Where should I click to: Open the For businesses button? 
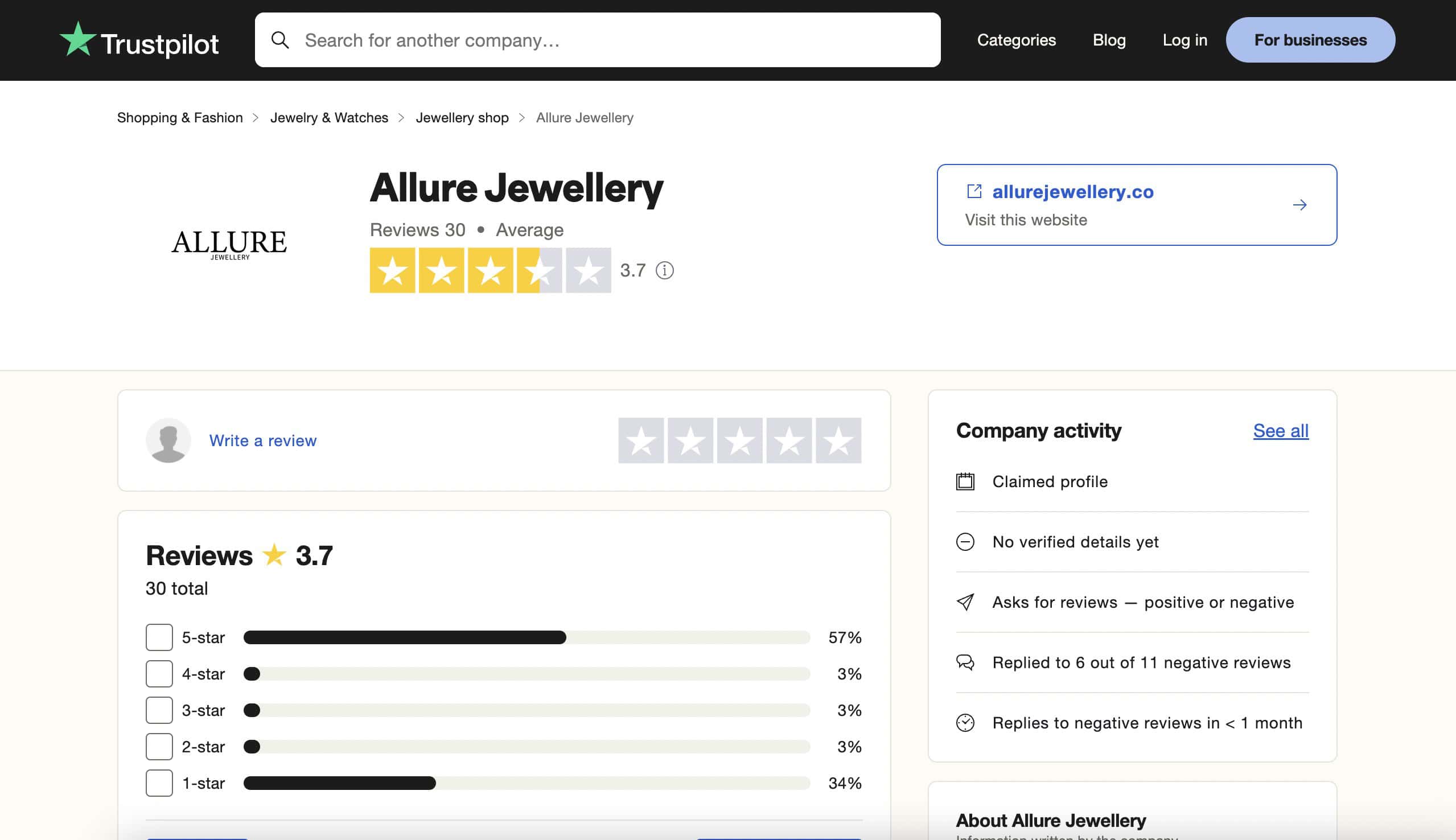pyautogui.click(x=1310, y=40)
